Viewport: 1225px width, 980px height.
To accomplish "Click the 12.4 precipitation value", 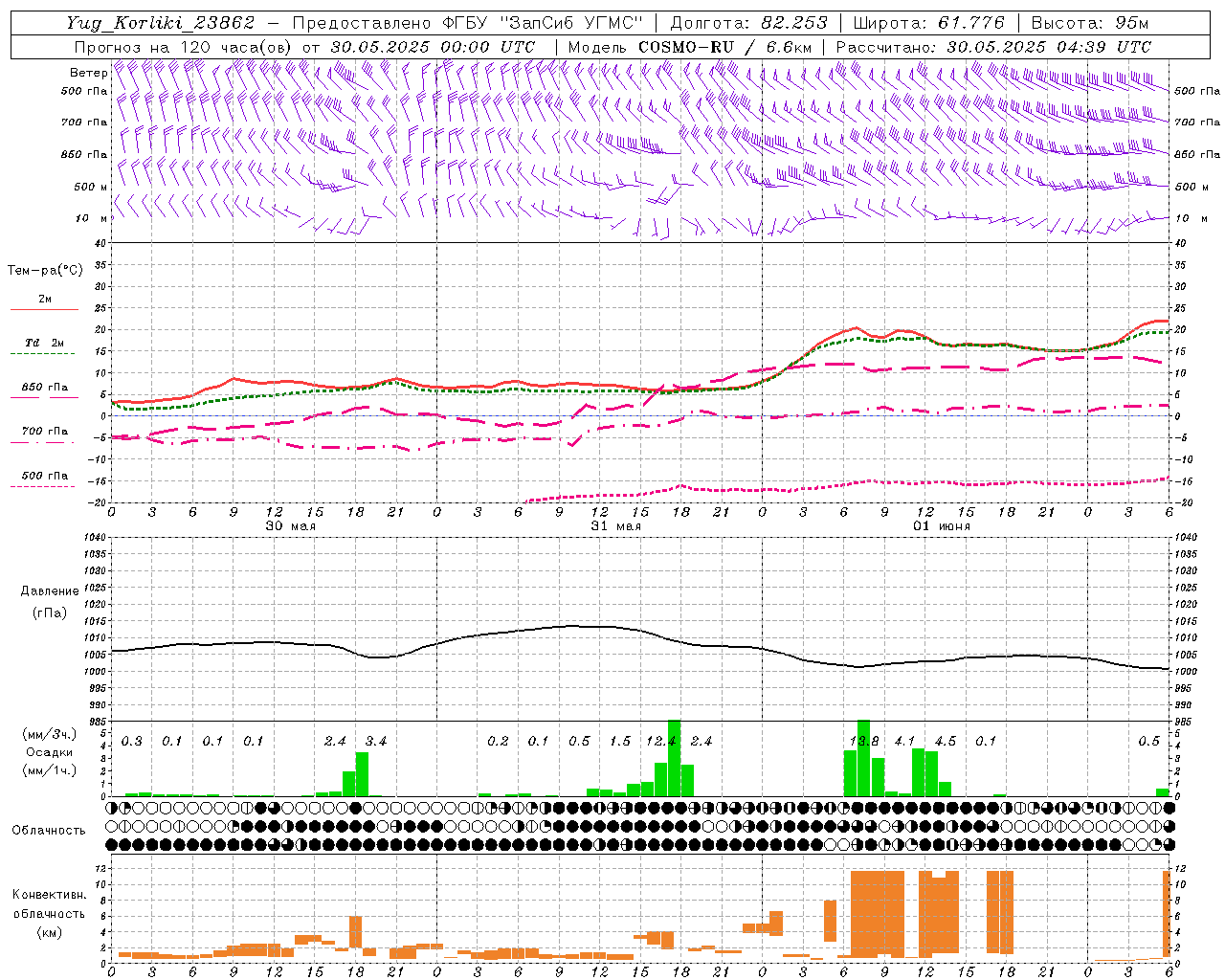I will pyautogui.click(x=661, y=742).
